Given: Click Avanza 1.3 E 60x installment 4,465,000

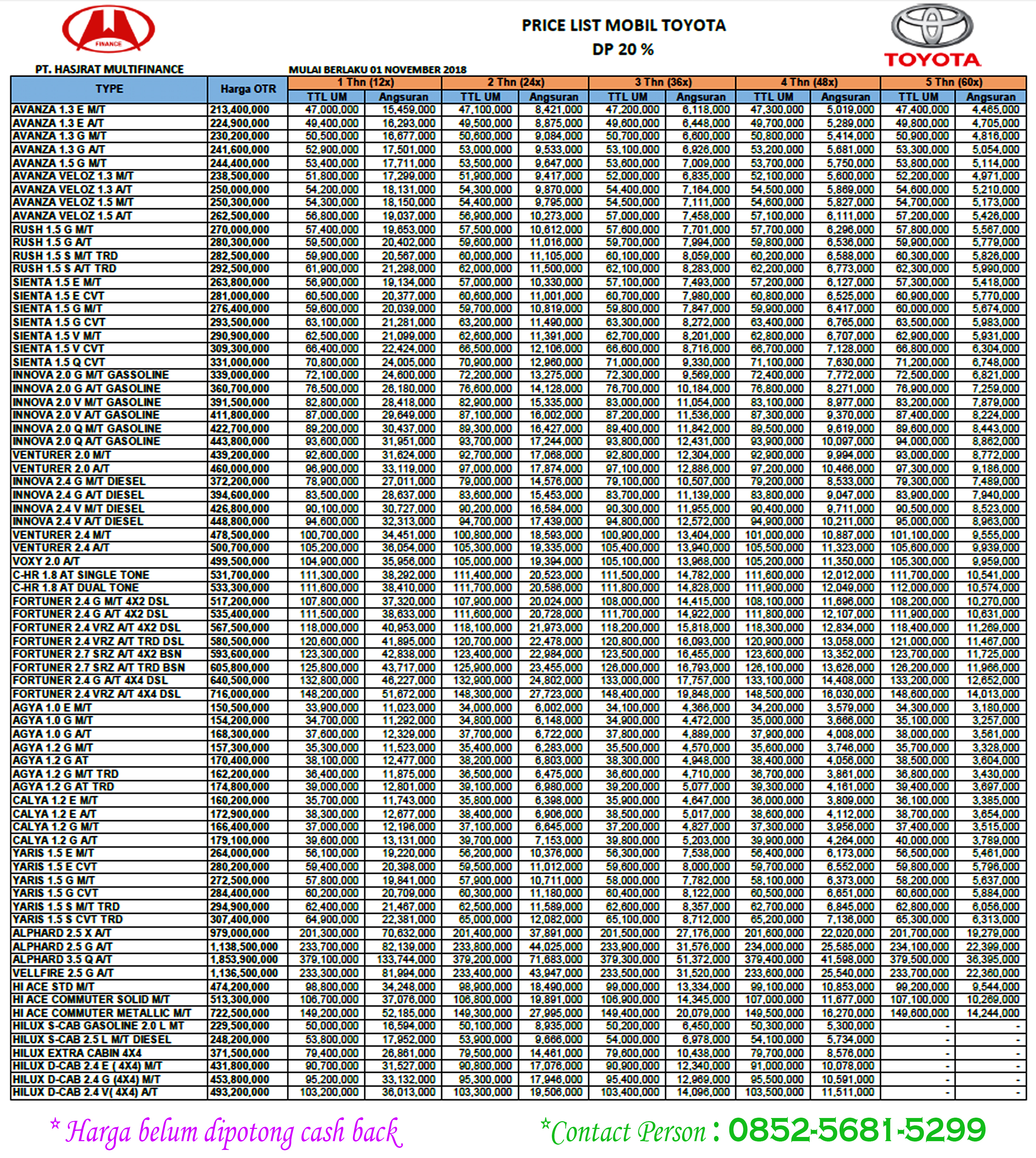Looking at the screenshot, I should 996,109.
